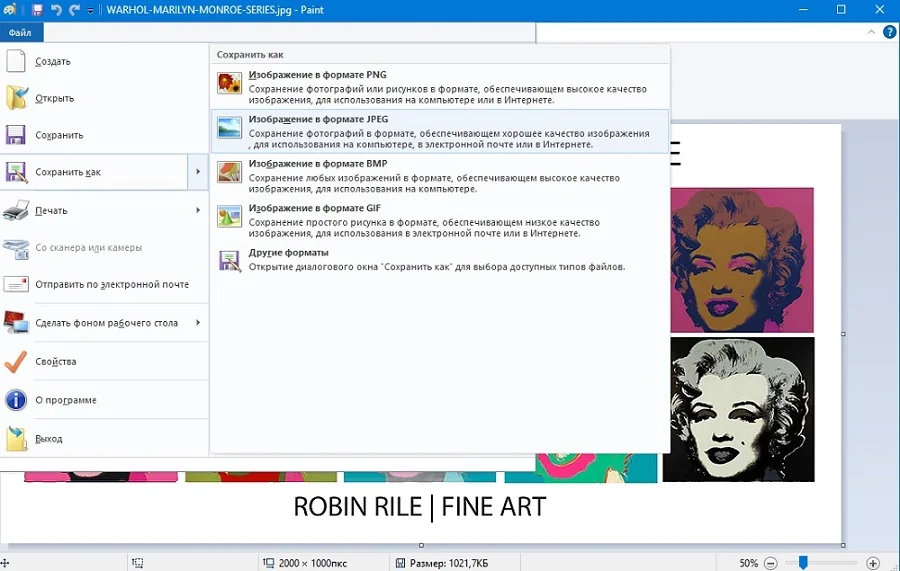Choose Открыть from the file menu

point(104,98)
